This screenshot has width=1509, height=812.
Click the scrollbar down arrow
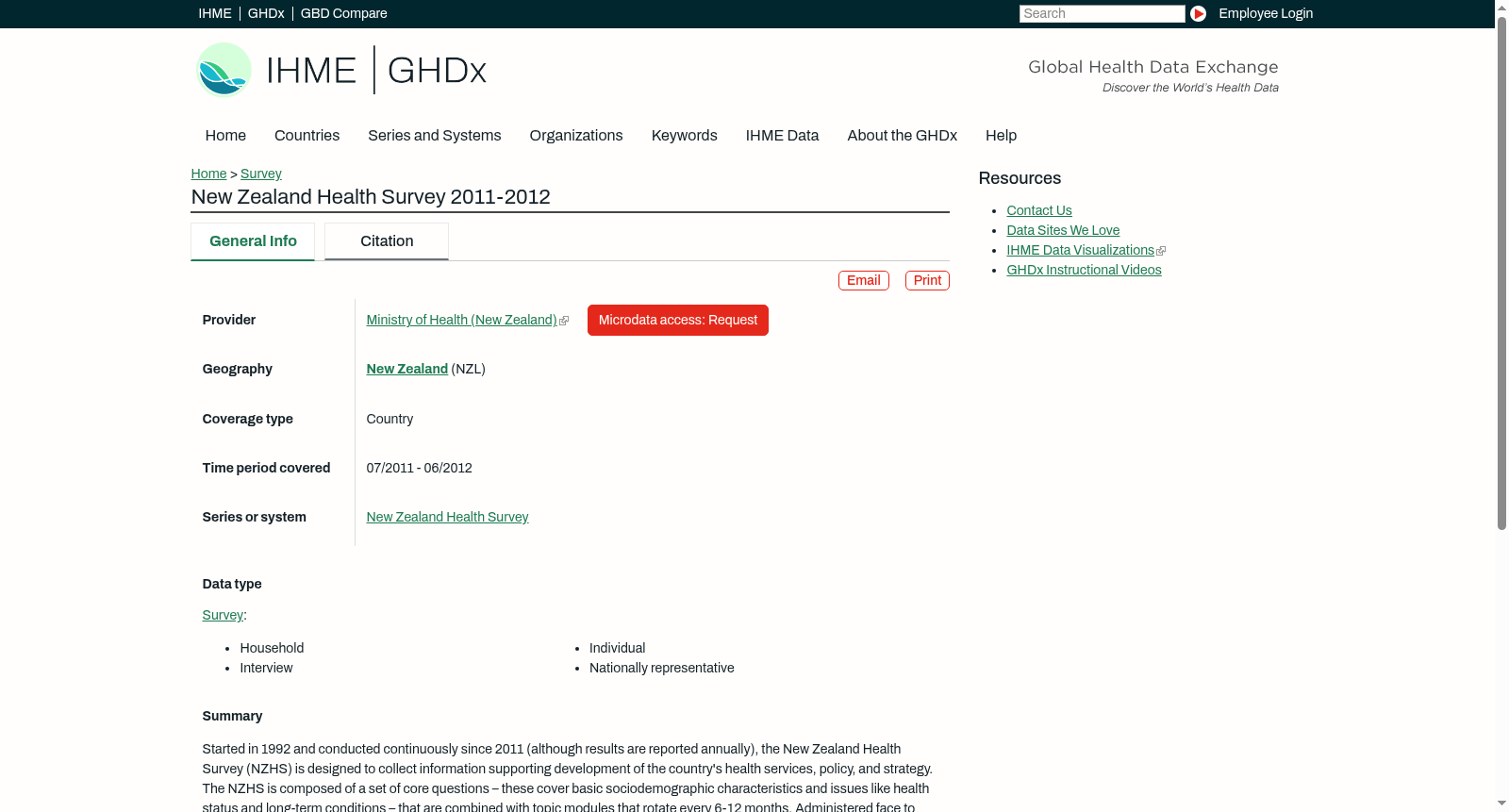click(x=1501, y=804)
